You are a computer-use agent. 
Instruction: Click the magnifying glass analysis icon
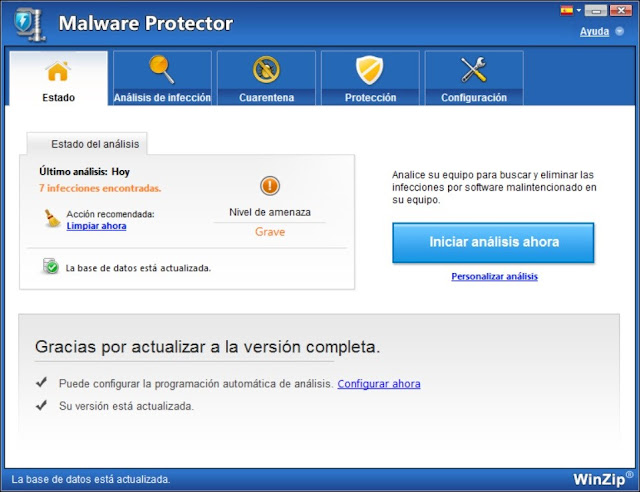pyautogui.click(x=162, y=69)
